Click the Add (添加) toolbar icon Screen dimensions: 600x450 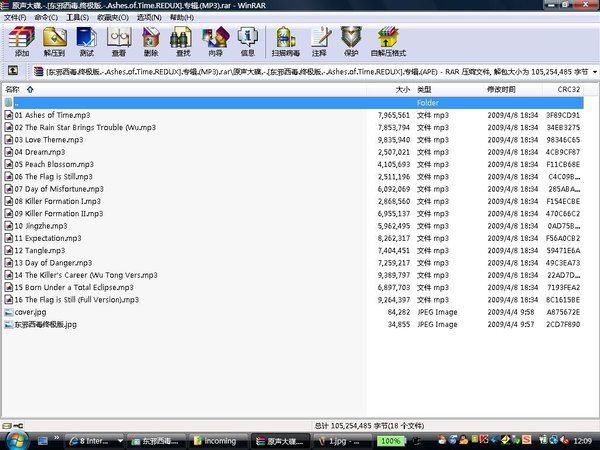[22, 41]
